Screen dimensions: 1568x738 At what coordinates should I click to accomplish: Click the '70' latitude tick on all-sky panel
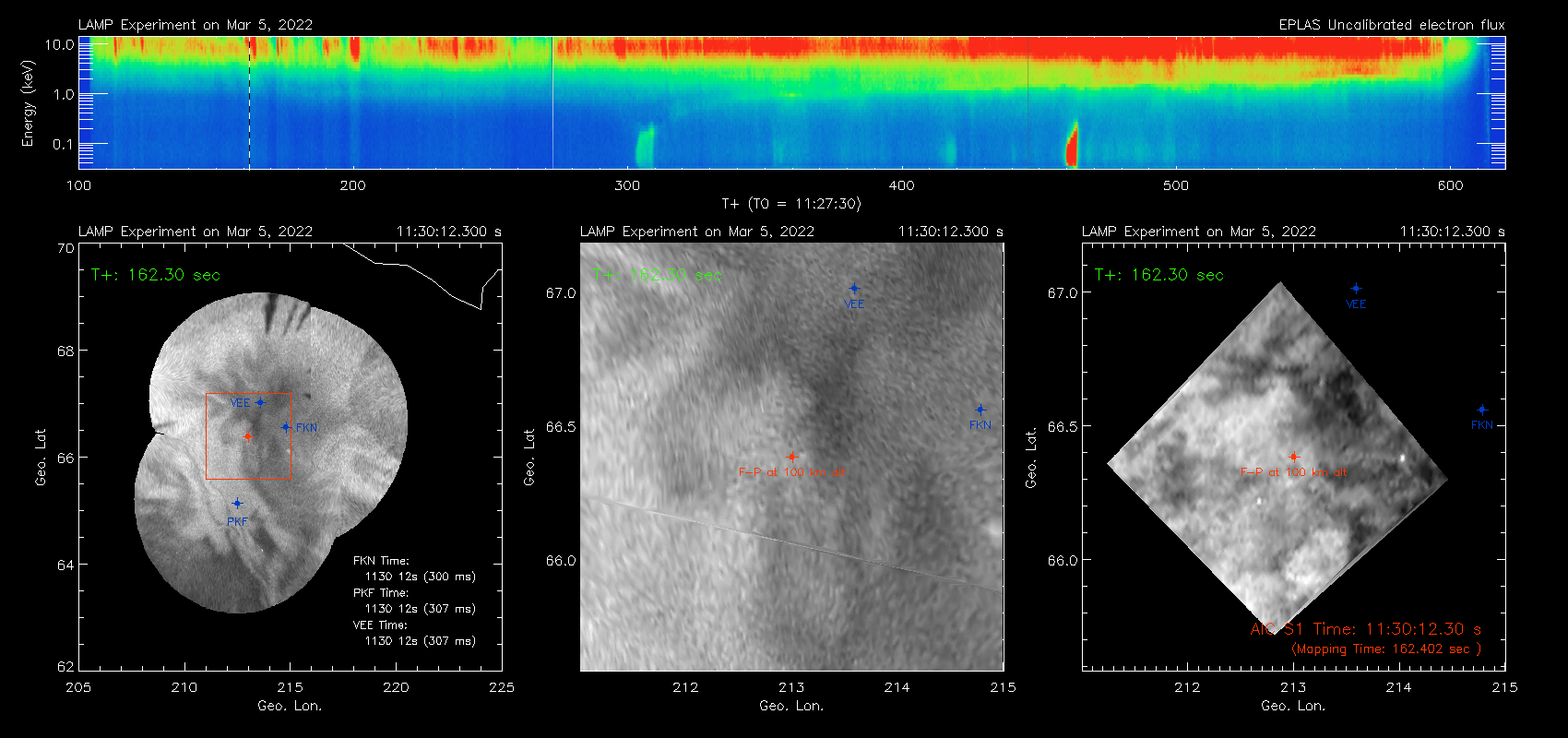tap(65, 248)
